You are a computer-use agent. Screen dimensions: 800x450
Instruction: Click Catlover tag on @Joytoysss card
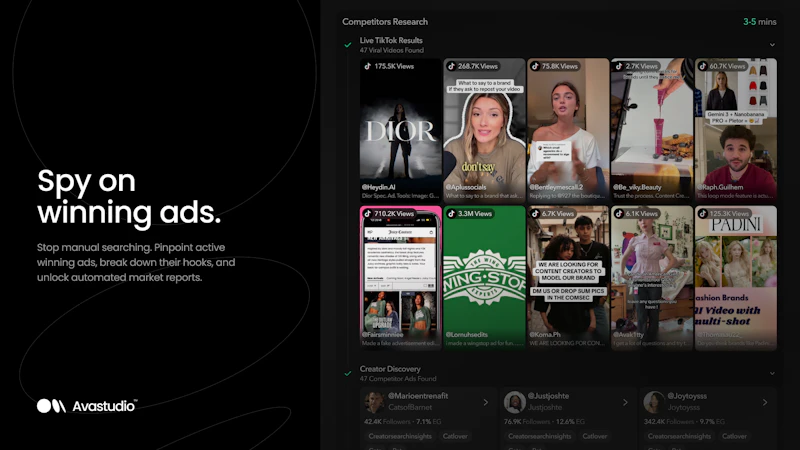coord(735,436)
